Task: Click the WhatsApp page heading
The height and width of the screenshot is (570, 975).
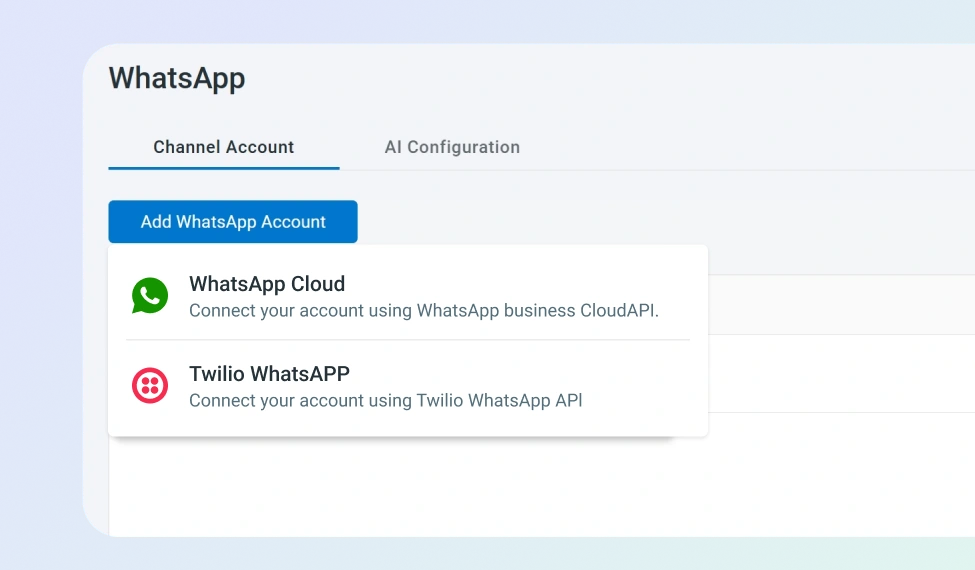Action: point(177,79)
